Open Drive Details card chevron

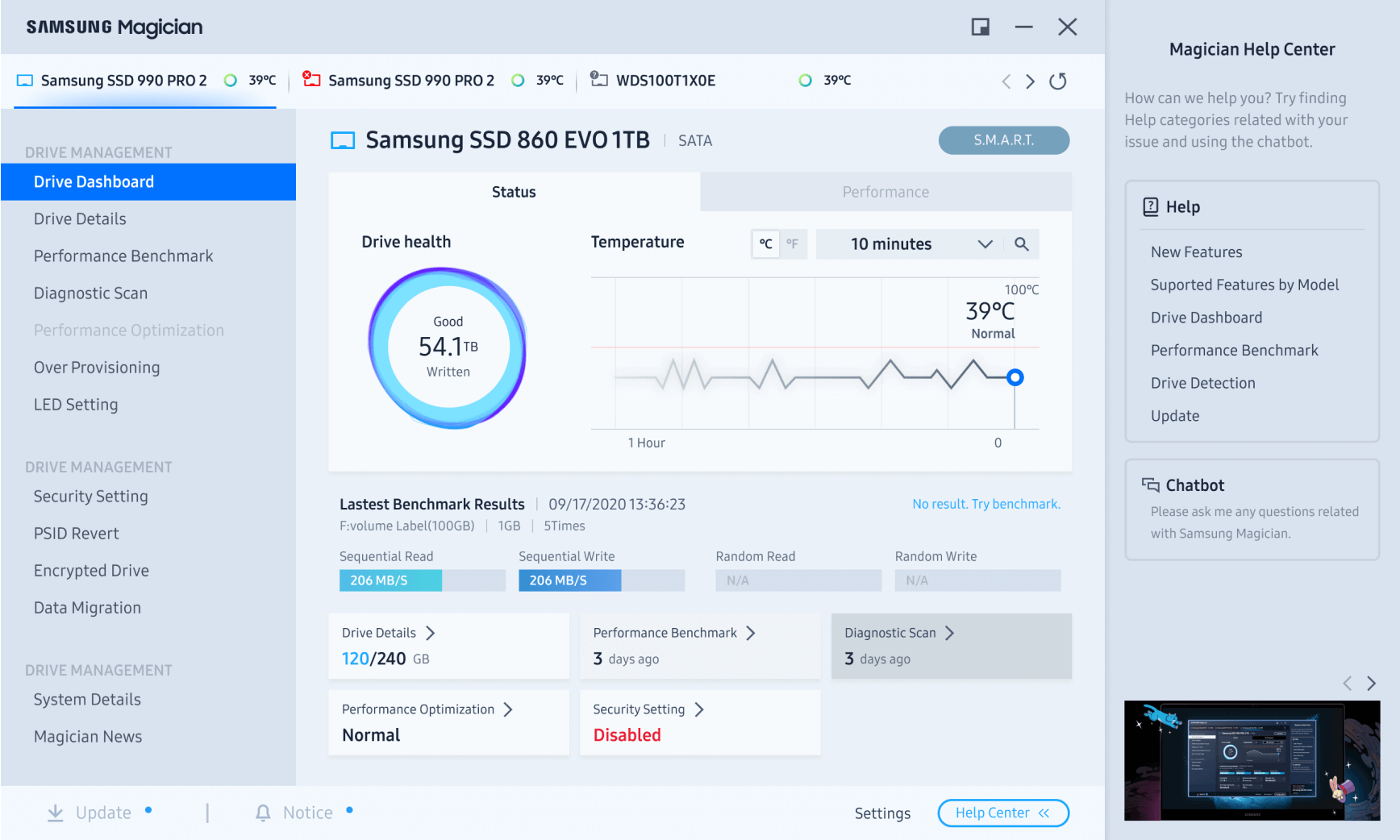pos(430,633)
